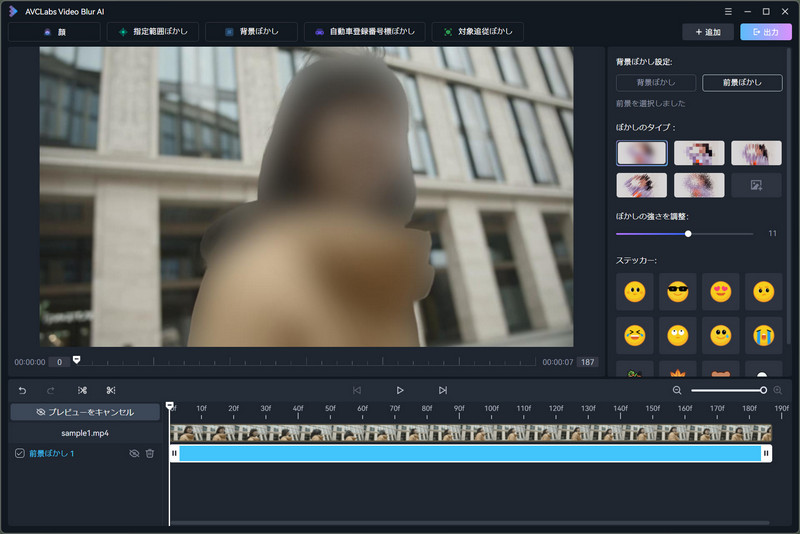The width and height of the screenshot is (800, 534).
Task: Pick the sunglasses face sticker
Action: tap(678, 292)
